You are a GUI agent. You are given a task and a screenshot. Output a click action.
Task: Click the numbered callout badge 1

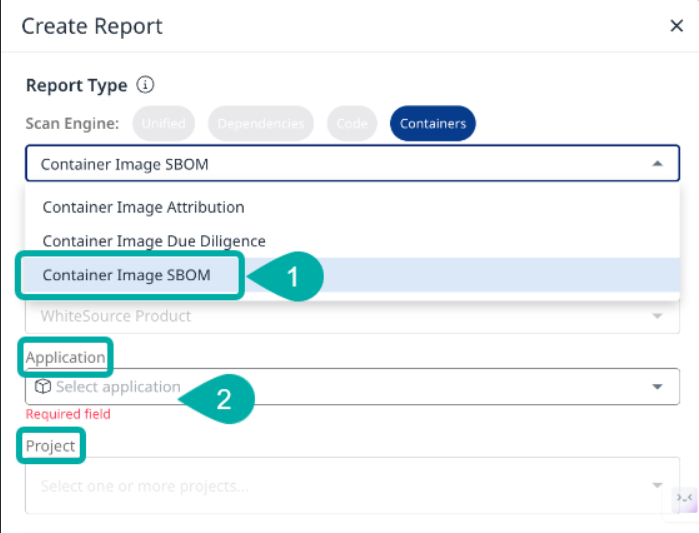(x=292, y=277)
